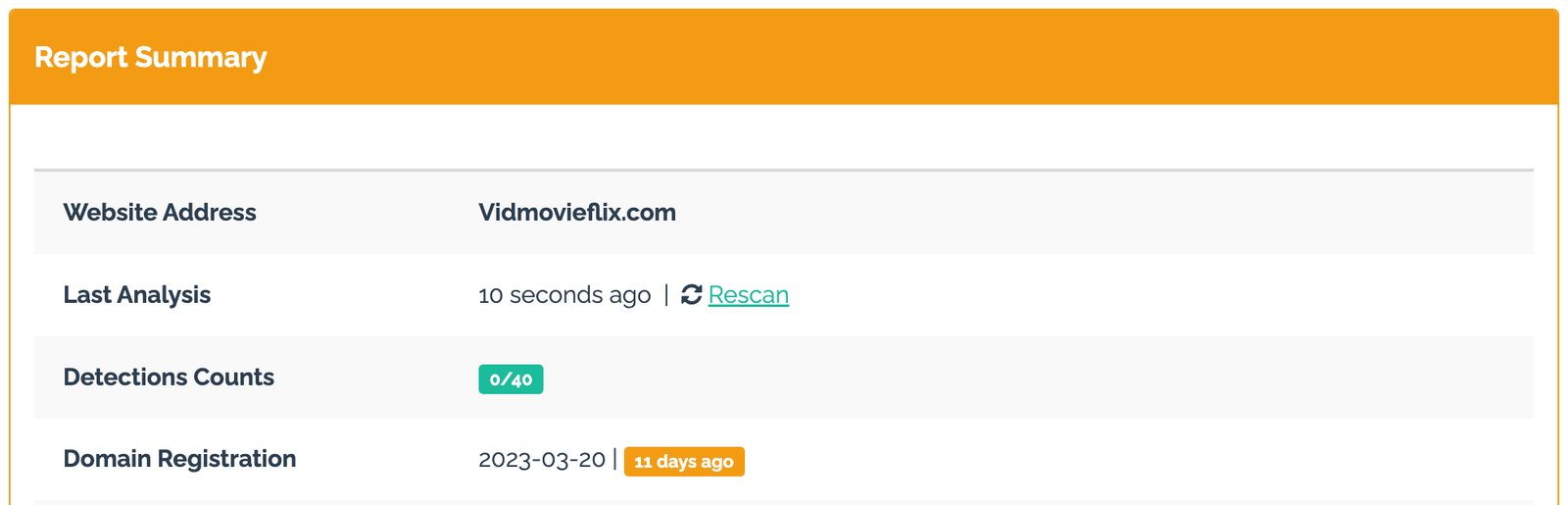
Task: Click the word Address in the website label
Action: 210,213
